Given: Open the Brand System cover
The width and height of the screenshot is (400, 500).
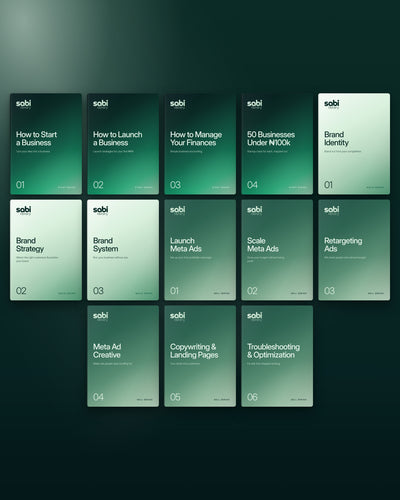Looking at the screenshot, I should click(123, 250).
